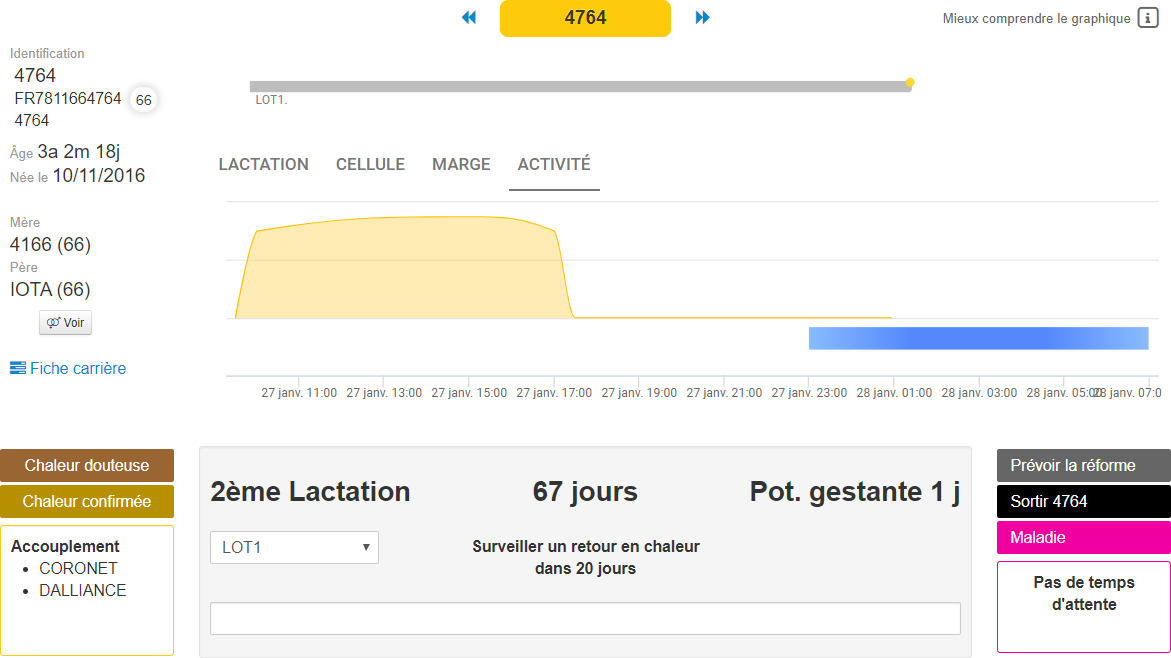The height and width of the screenshot is (658, 1171).
Task: Click '2ème Lactation' heading
Action: coord(310,491)
